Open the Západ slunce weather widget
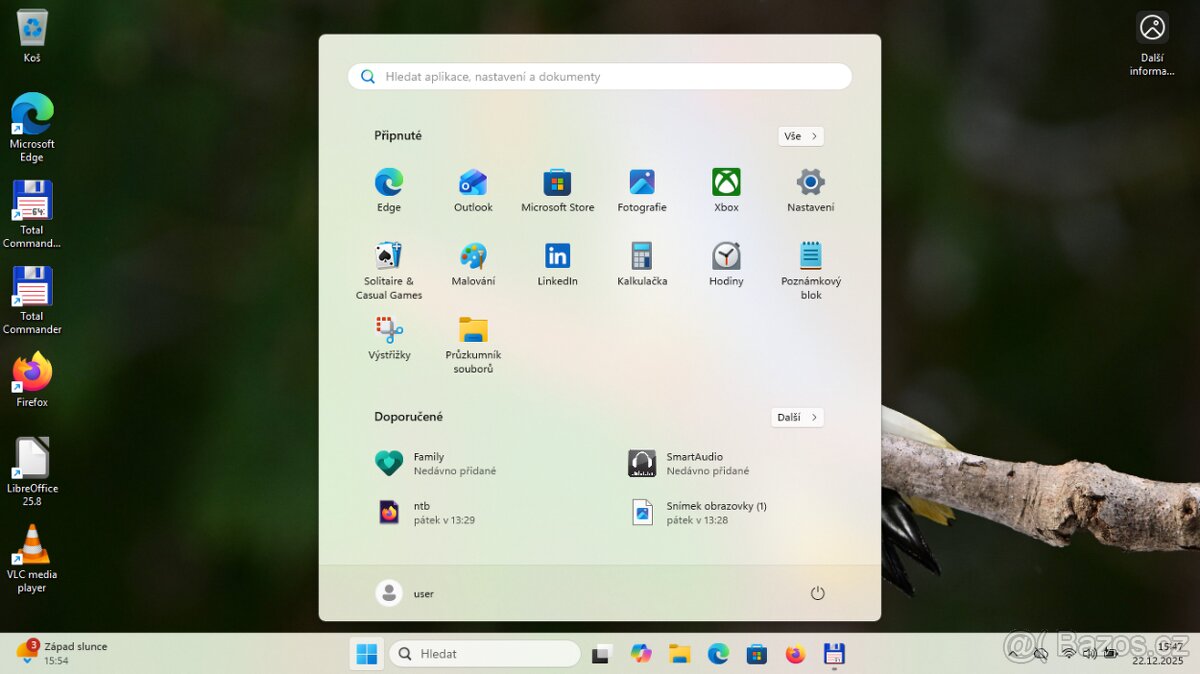1200x674 pixels. (55, 653)
